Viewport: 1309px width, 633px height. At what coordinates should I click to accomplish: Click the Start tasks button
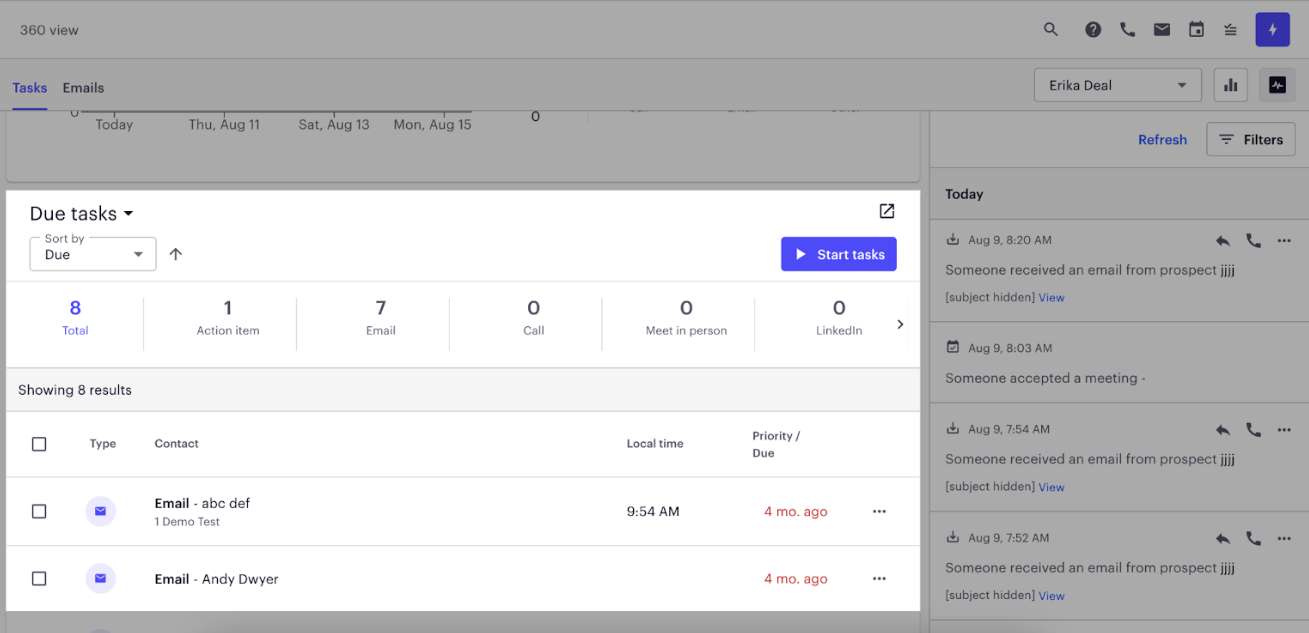(x=839, y=254)
